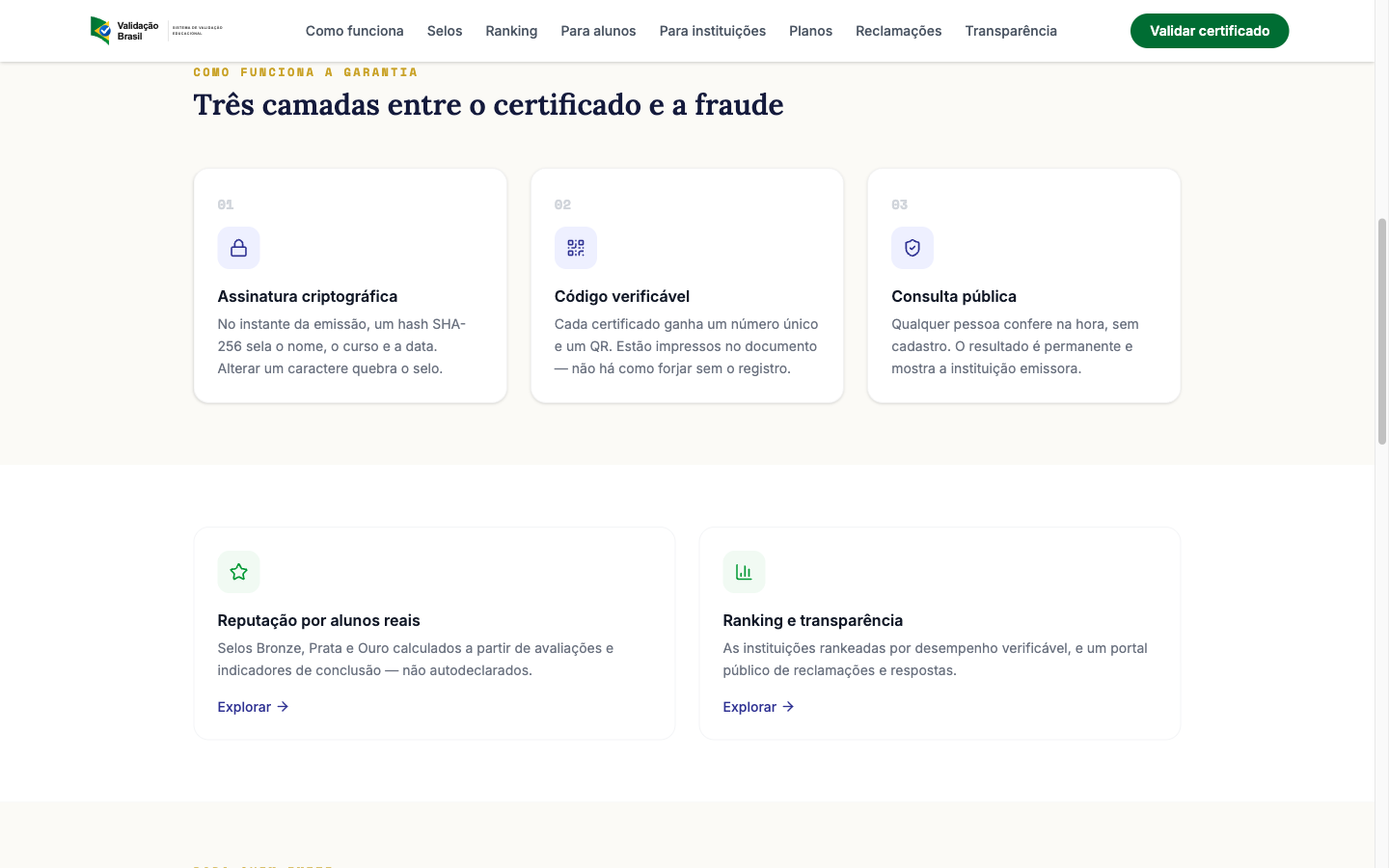Click the COMO FUNCIONA A GARANTIA label
The image size is (1389, 868).
306,72
